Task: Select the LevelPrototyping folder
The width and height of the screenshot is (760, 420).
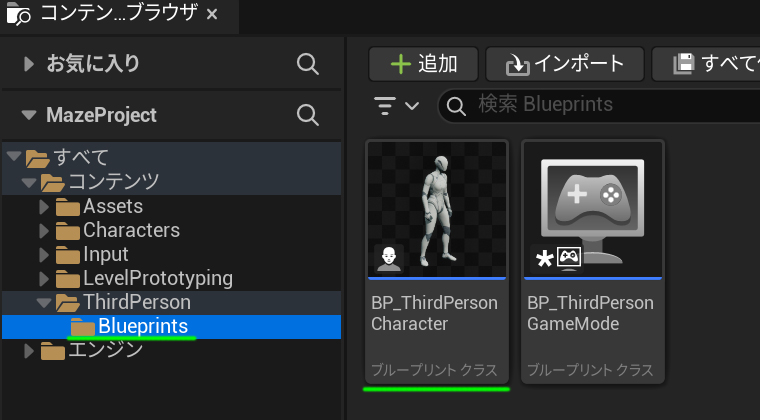Action: [172, 279]
